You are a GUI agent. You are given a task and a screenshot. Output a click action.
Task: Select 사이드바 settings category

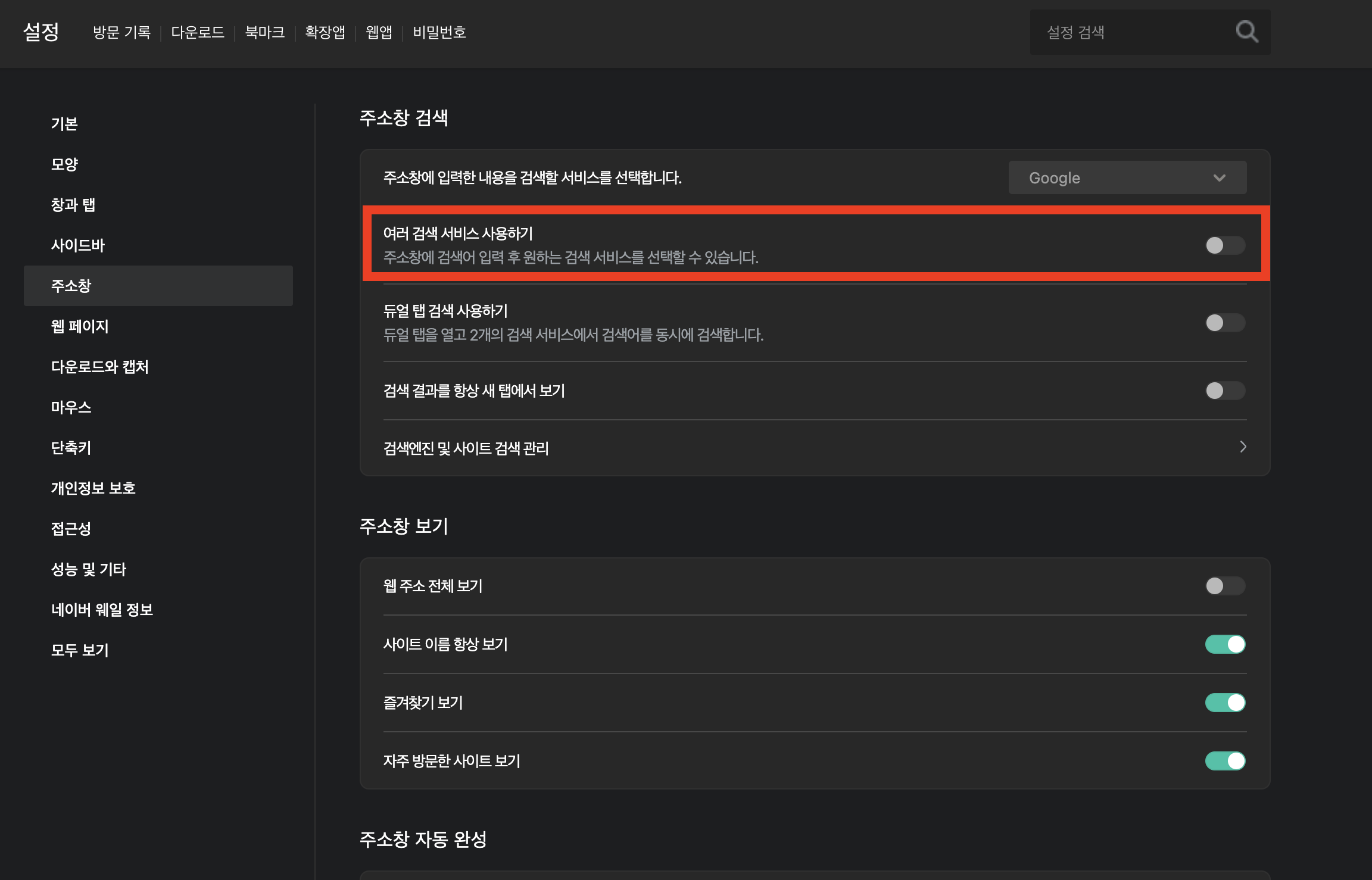(x=77, y=245)
